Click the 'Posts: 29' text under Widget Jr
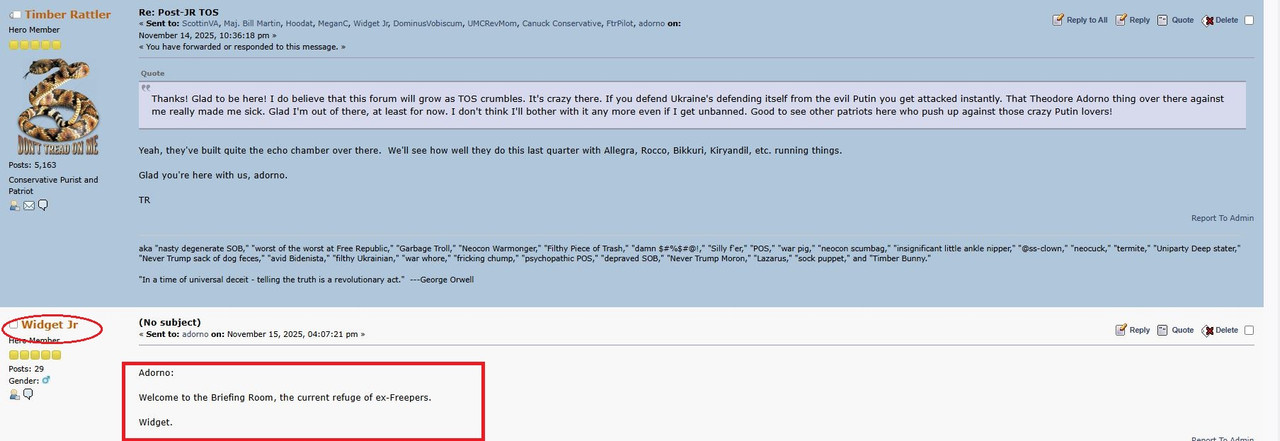Viewport: 1280px width, 441px height. click(26, 369)
